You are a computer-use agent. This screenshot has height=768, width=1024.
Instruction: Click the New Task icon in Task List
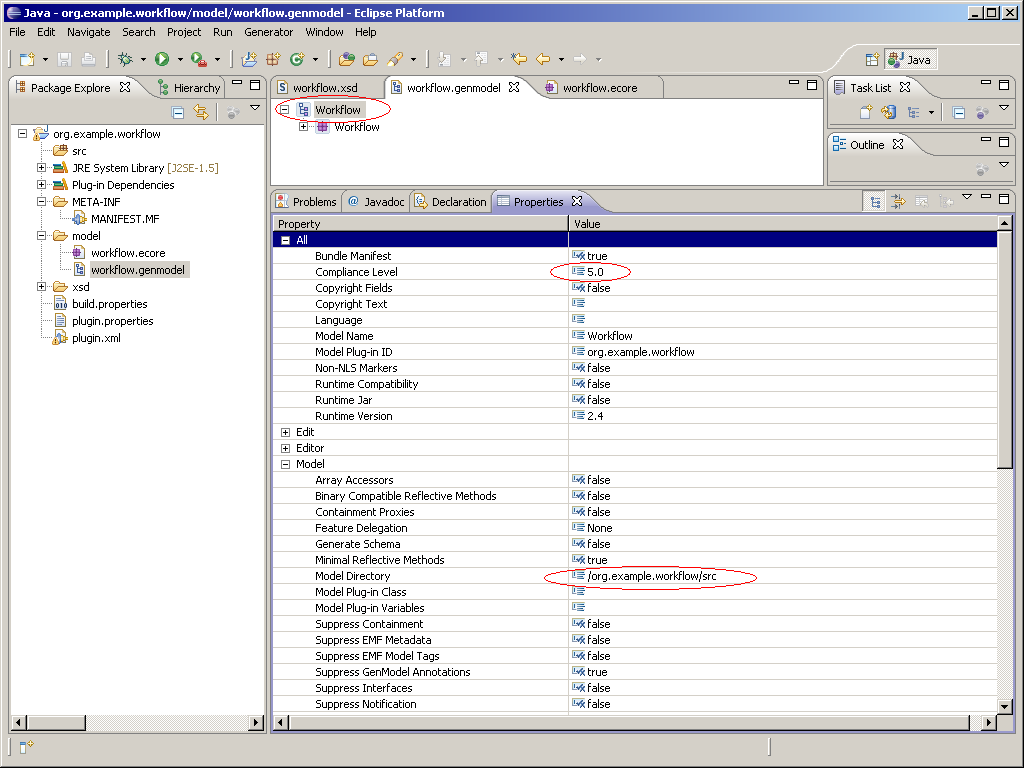(x=865, y=113)
